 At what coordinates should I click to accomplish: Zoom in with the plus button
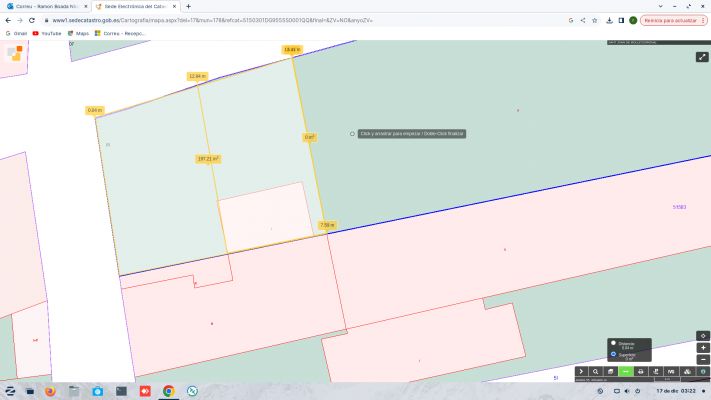[703, 347]
